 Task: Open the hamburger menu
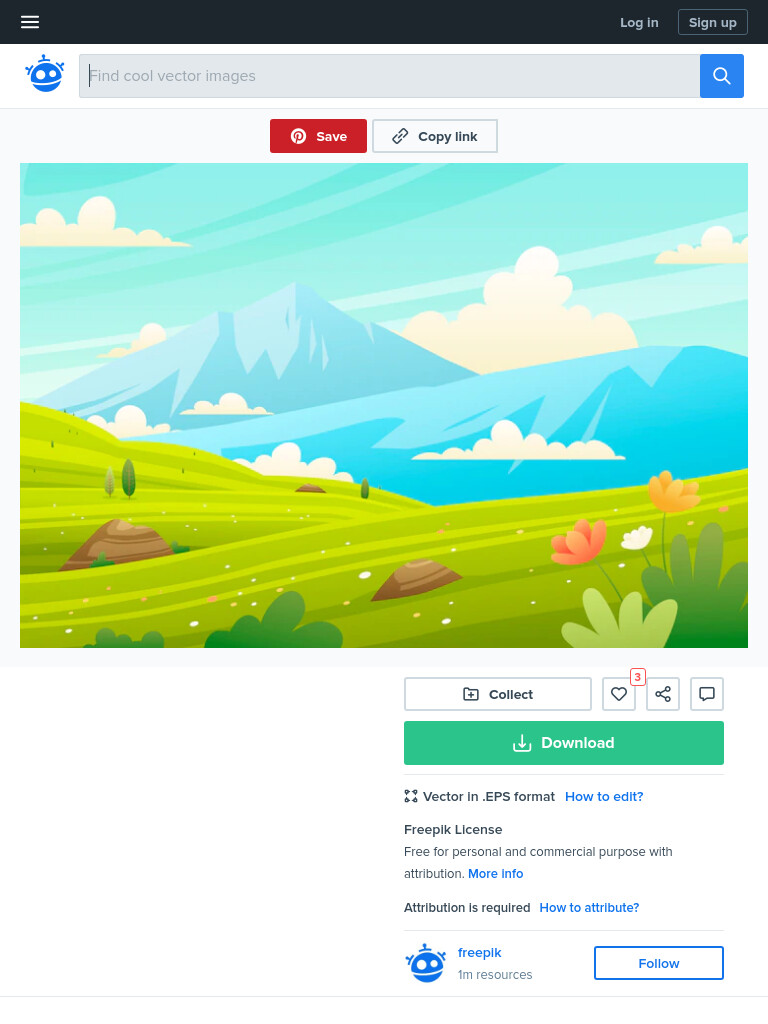click(x=30, y=22)
